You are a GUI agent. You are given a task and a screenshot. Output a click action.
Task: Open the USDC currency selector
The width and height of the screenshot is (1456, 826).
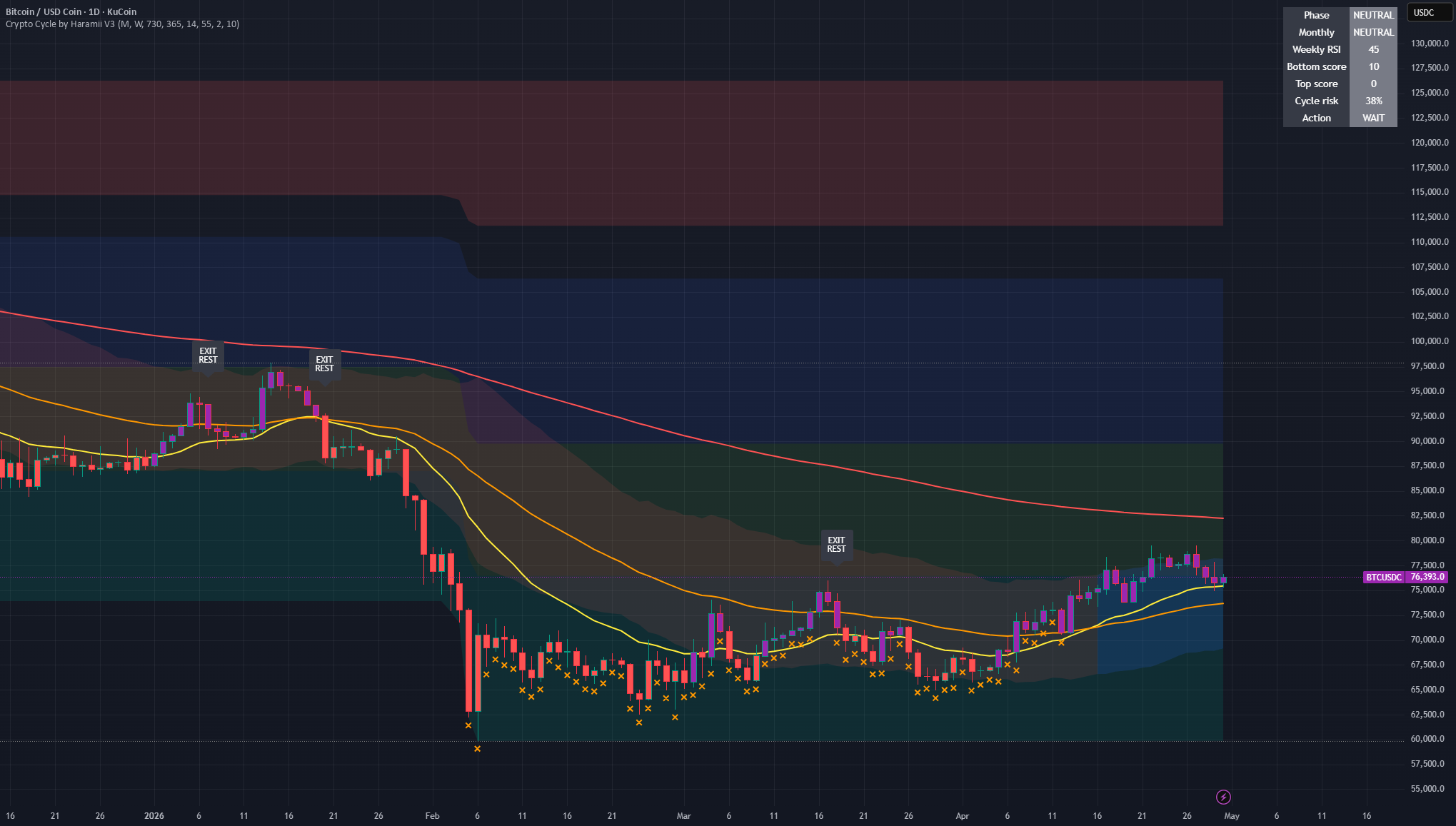coord(1430,12)
